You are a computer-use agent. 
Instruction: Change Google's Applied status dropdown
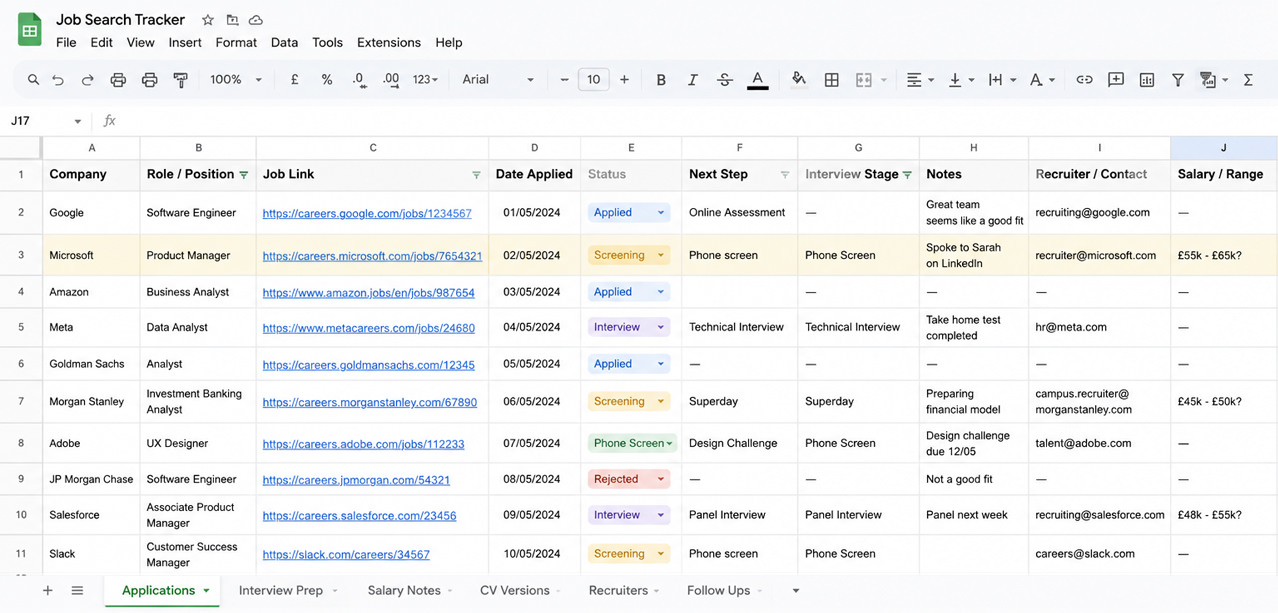pos(629,212)
